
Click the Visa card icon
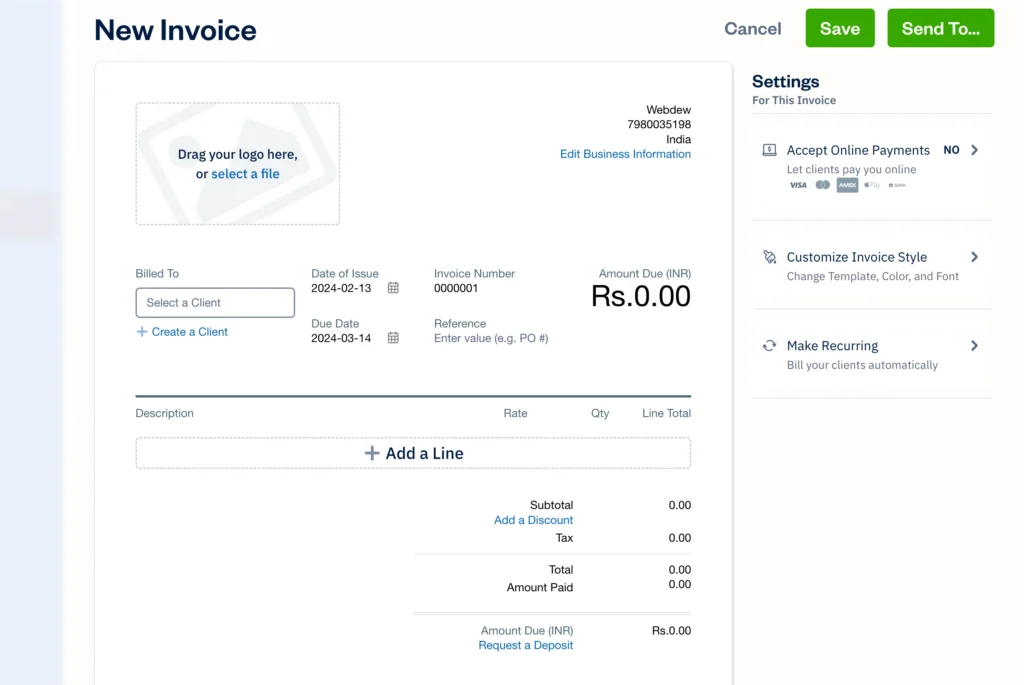coord(798,185)
